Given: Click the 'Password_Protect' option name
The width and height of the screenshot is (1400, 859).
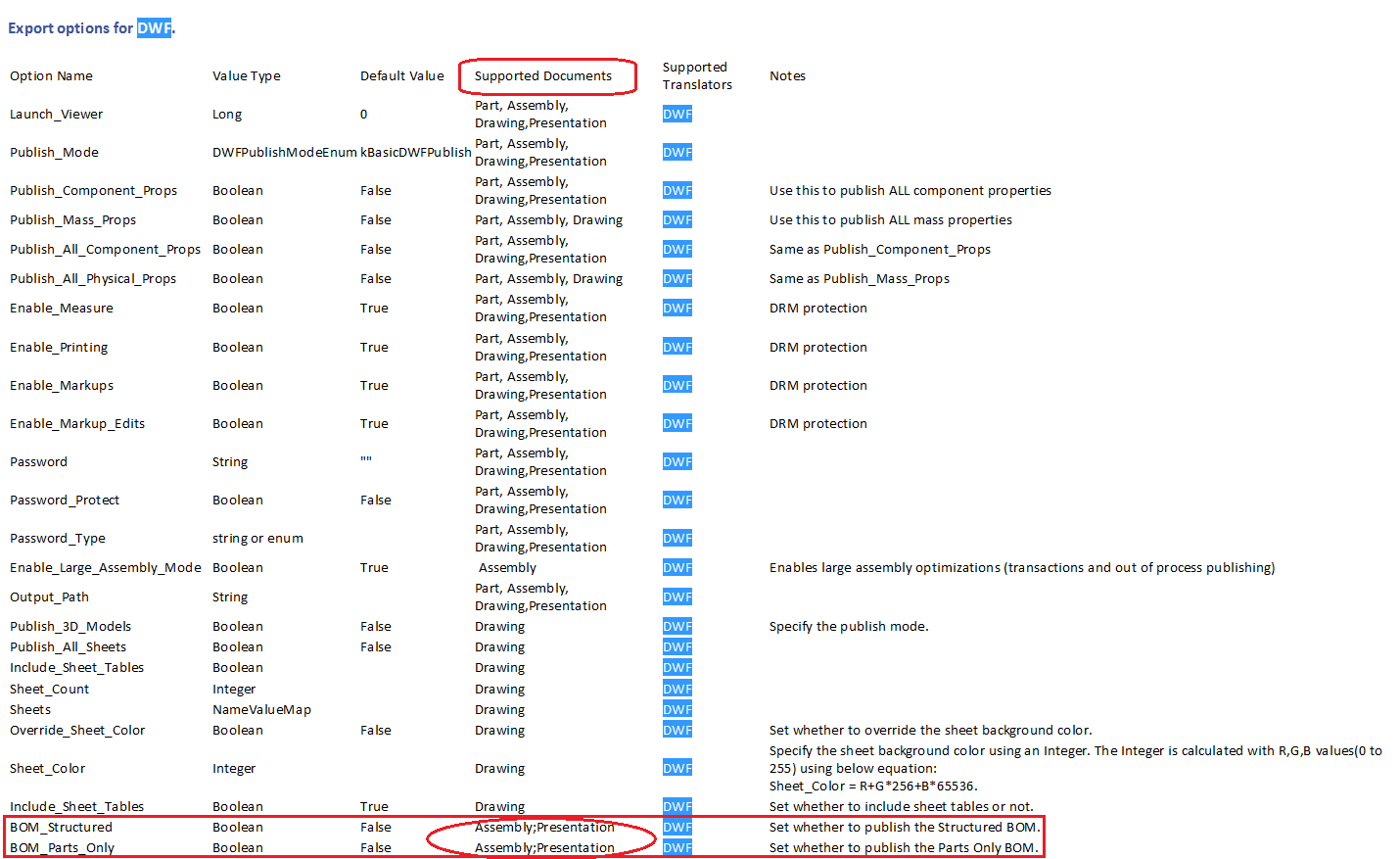Looking at the screenshot, I should (65, 501).
